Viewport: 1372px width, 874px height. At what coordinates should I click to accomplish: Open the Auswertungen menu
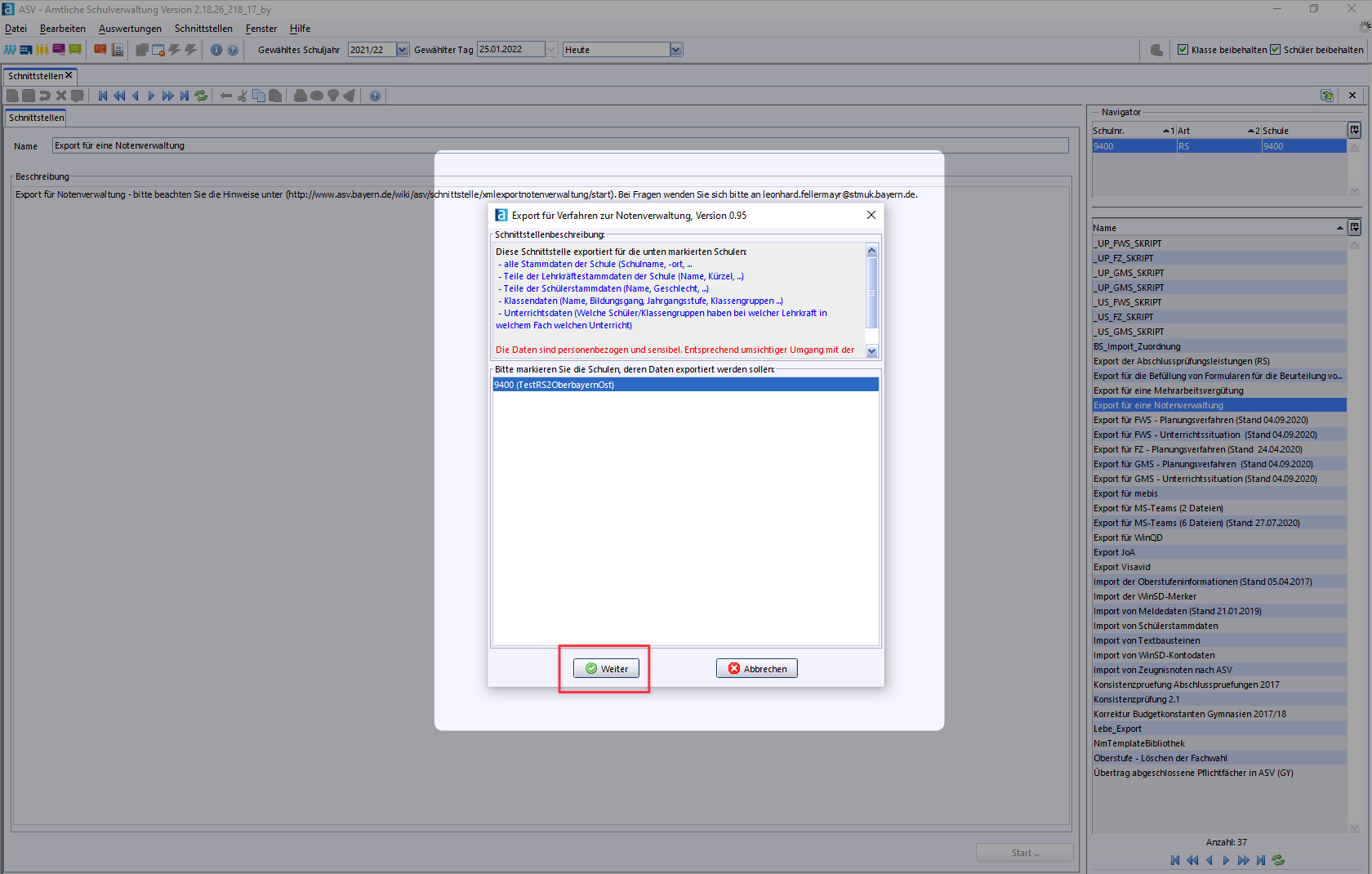130,29
